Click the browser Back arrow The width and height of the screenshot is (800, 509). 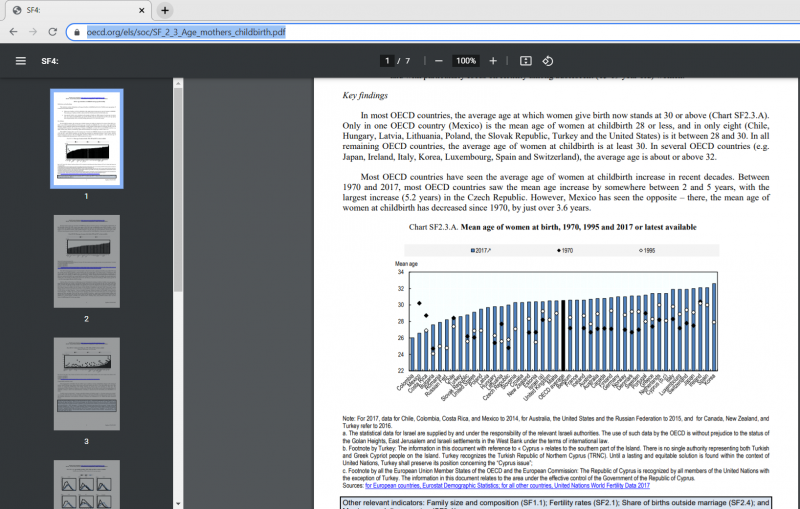[x=13, y=32]
